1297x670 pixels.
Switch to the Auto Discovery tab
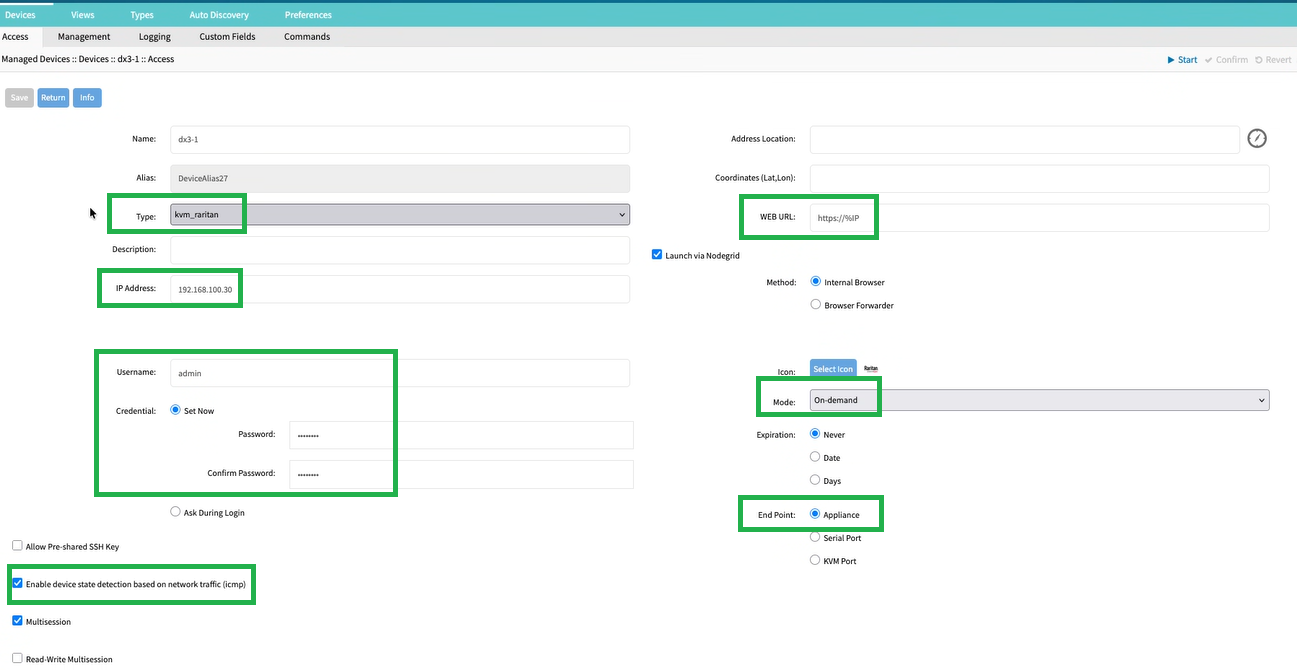(x=219, y=15)
